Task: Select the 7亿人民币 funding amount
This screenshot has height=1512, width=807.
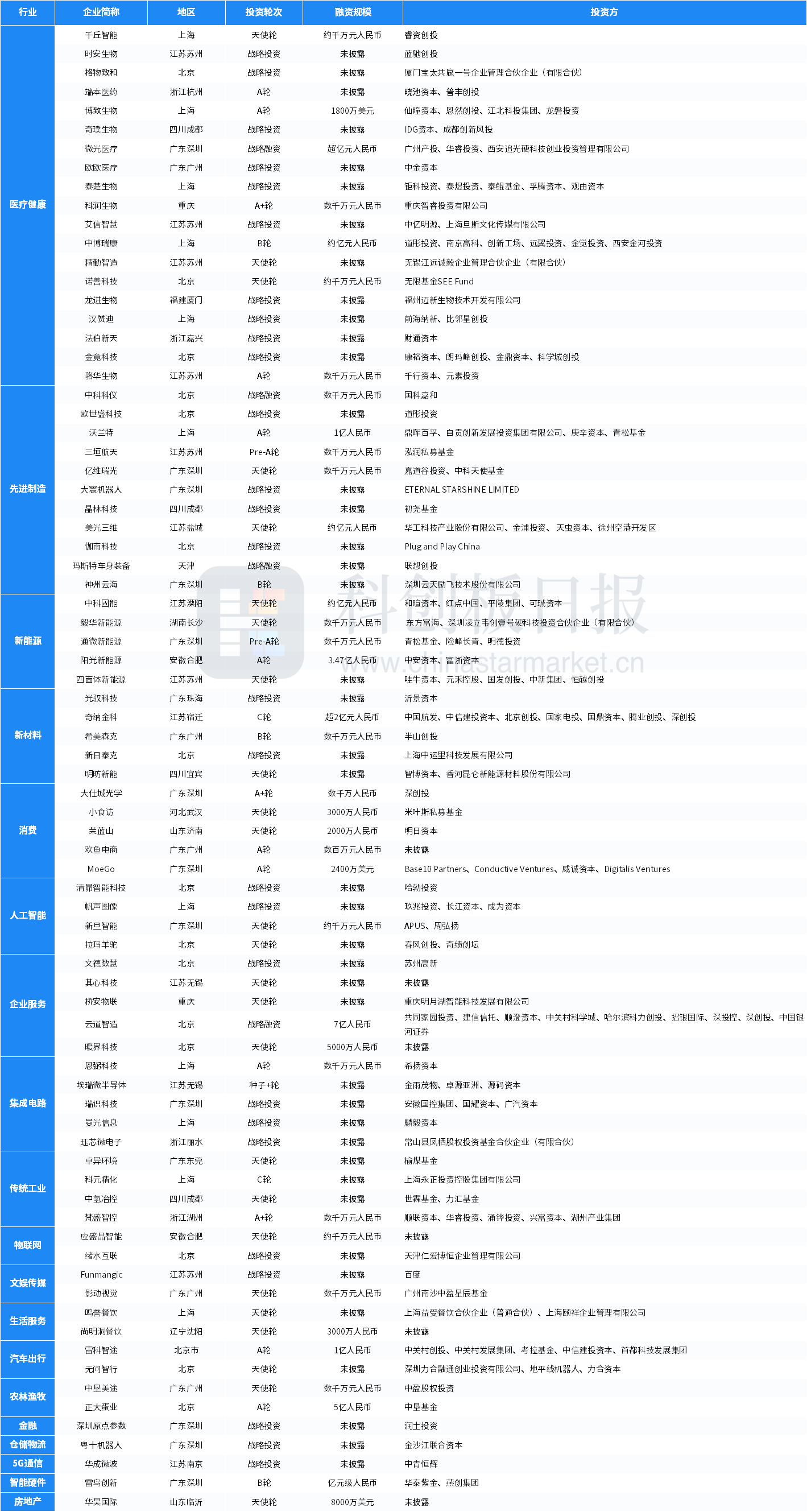Action: point(352,1024)
